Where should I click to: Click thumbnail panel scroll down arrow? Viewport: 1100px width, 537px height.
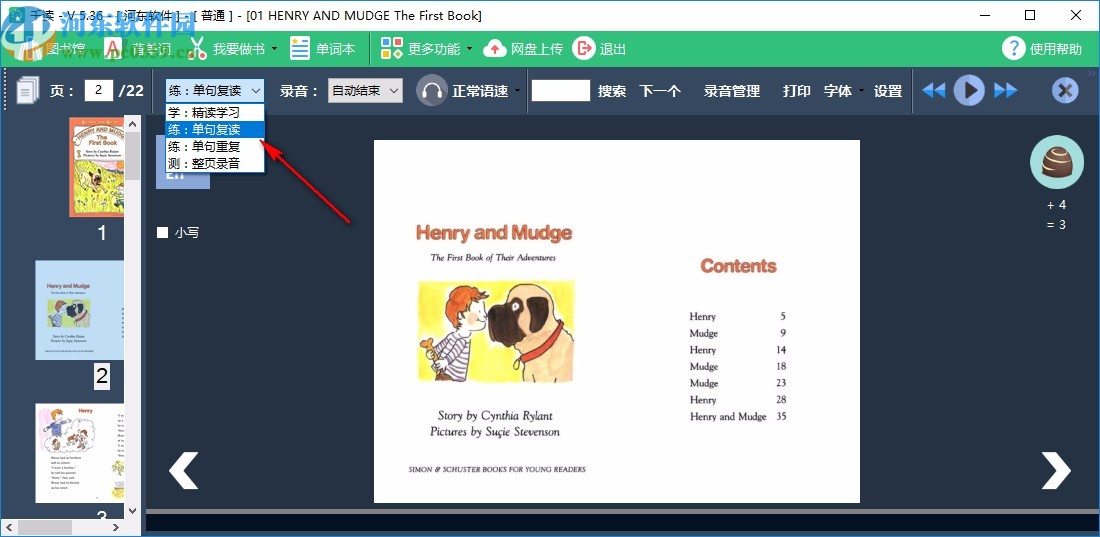click(133, 510)
